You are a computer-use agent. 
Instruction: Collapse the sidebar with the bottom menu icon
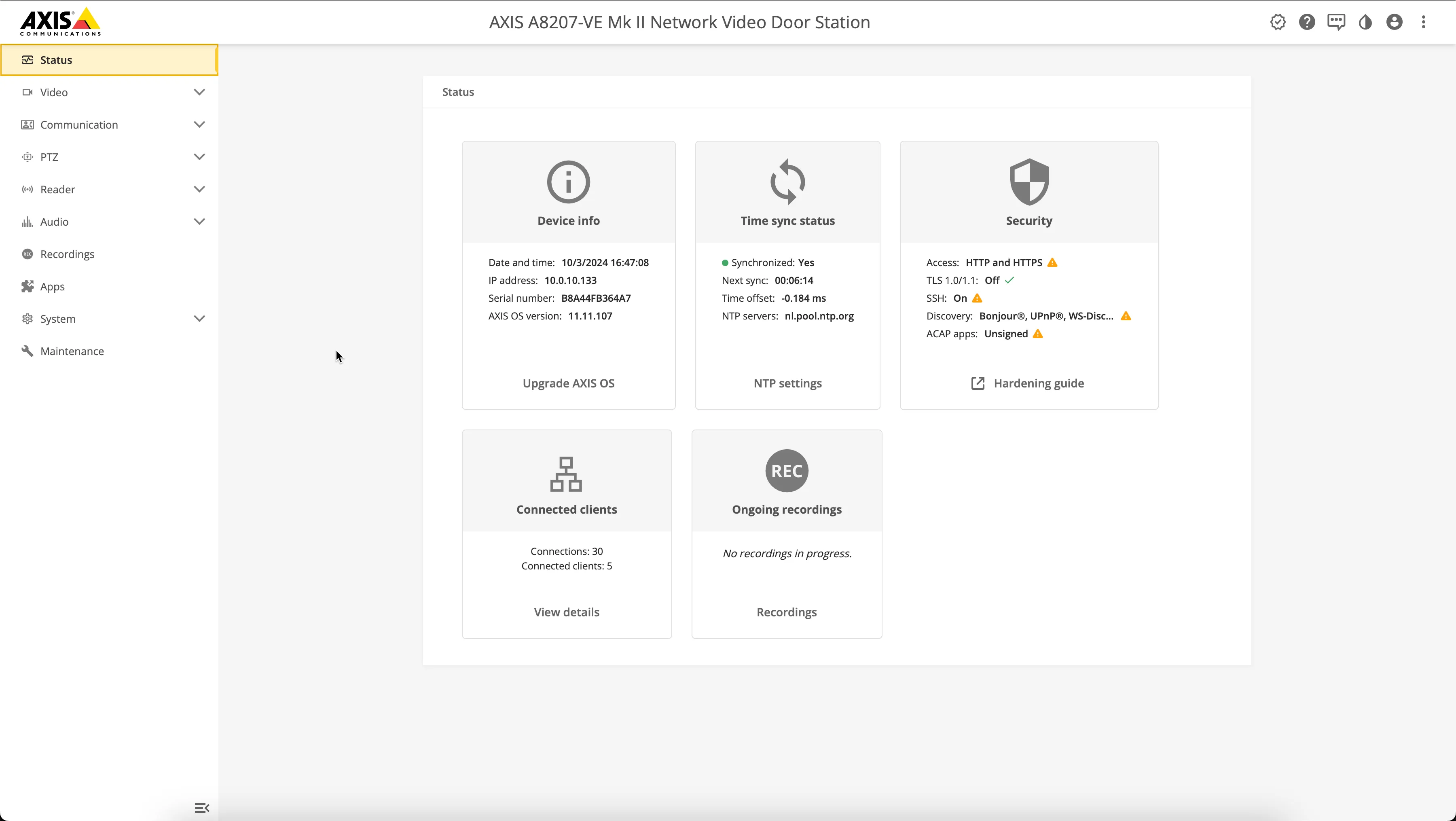click(202, 808)
